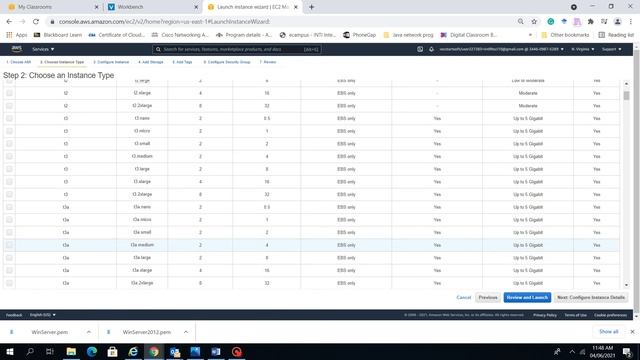
Task: Click the table scroll up arrow
Action: pos(626,84)
